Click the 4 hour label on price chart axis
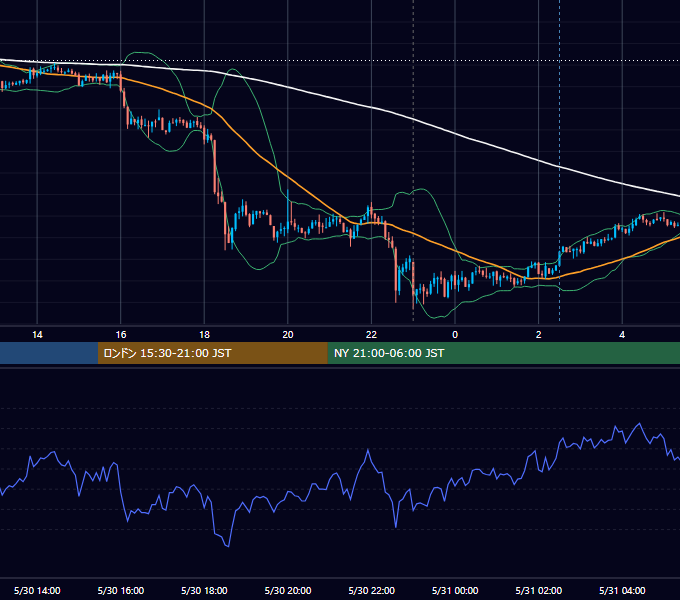This screenshot has width=680, height=600. coord(622,335)
